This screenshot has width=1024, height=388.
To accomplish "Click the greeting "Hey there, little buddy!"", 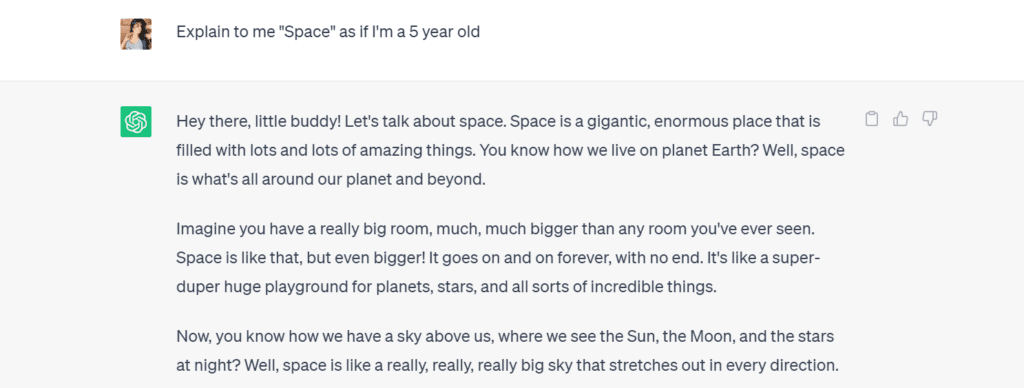I will (x=261, y=122).
